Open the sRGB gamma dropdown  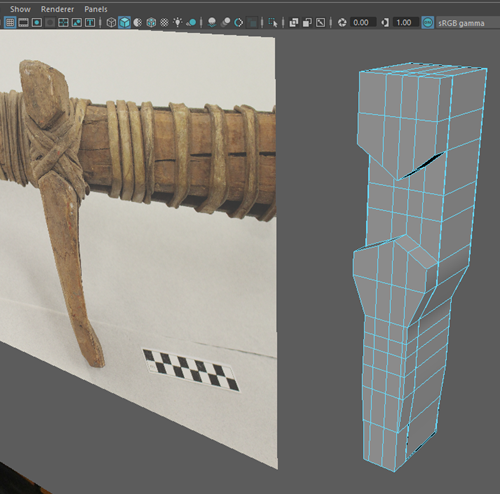click(x=468, y=23)
